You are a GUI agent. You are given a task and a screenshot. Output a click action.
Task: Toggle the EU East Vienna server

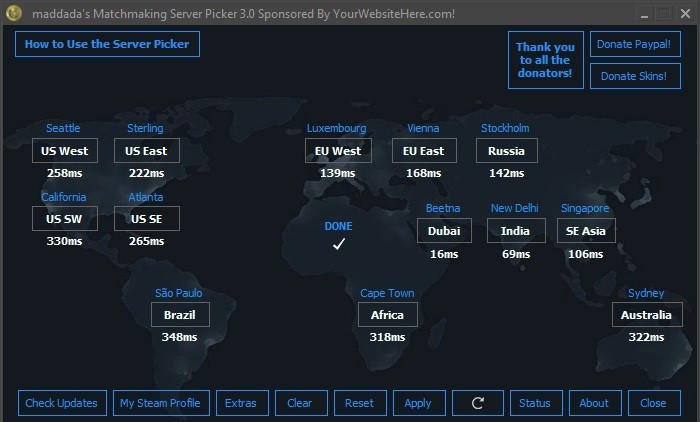click(423, 151)
